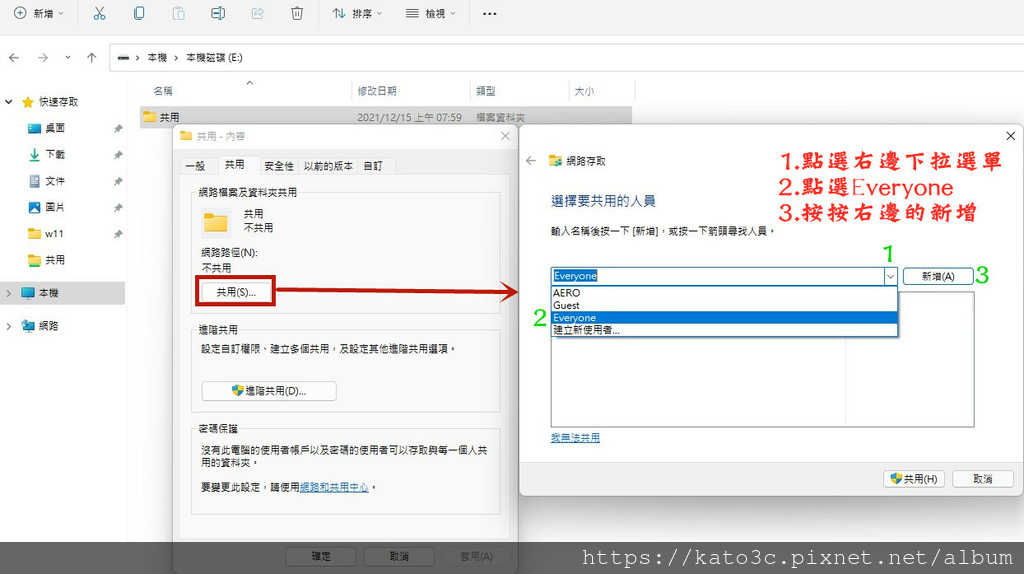Switch to 安全性 tab in properties dialog
1024x574 pixels.
coord(279,166)
